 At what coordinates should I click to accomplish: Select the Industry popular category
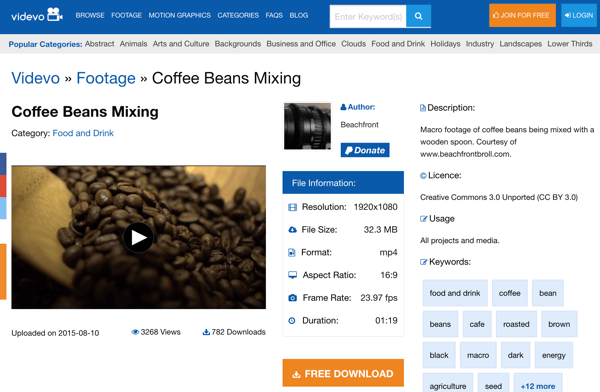[x=480, y=44]
